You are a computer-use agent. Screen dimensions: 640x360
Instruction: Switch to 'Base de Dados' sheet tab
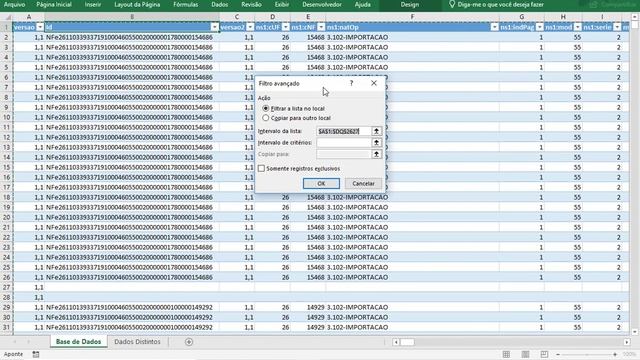78,342
